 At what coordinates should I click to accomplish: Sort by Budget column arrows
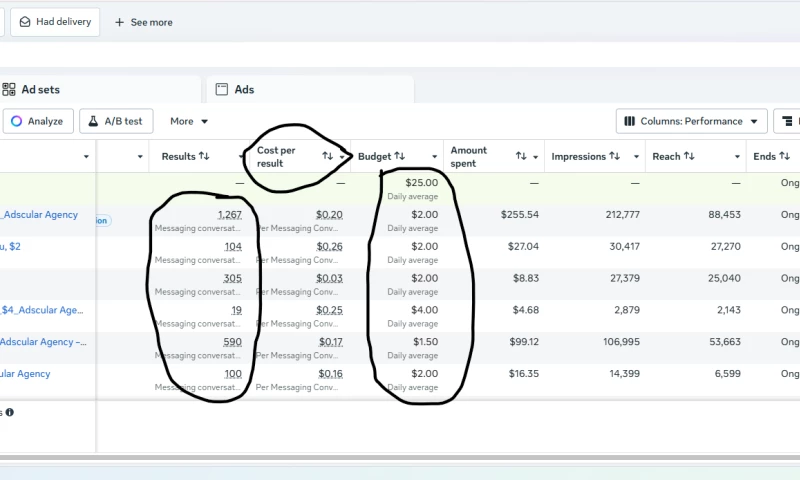click(x=399, y=156)
